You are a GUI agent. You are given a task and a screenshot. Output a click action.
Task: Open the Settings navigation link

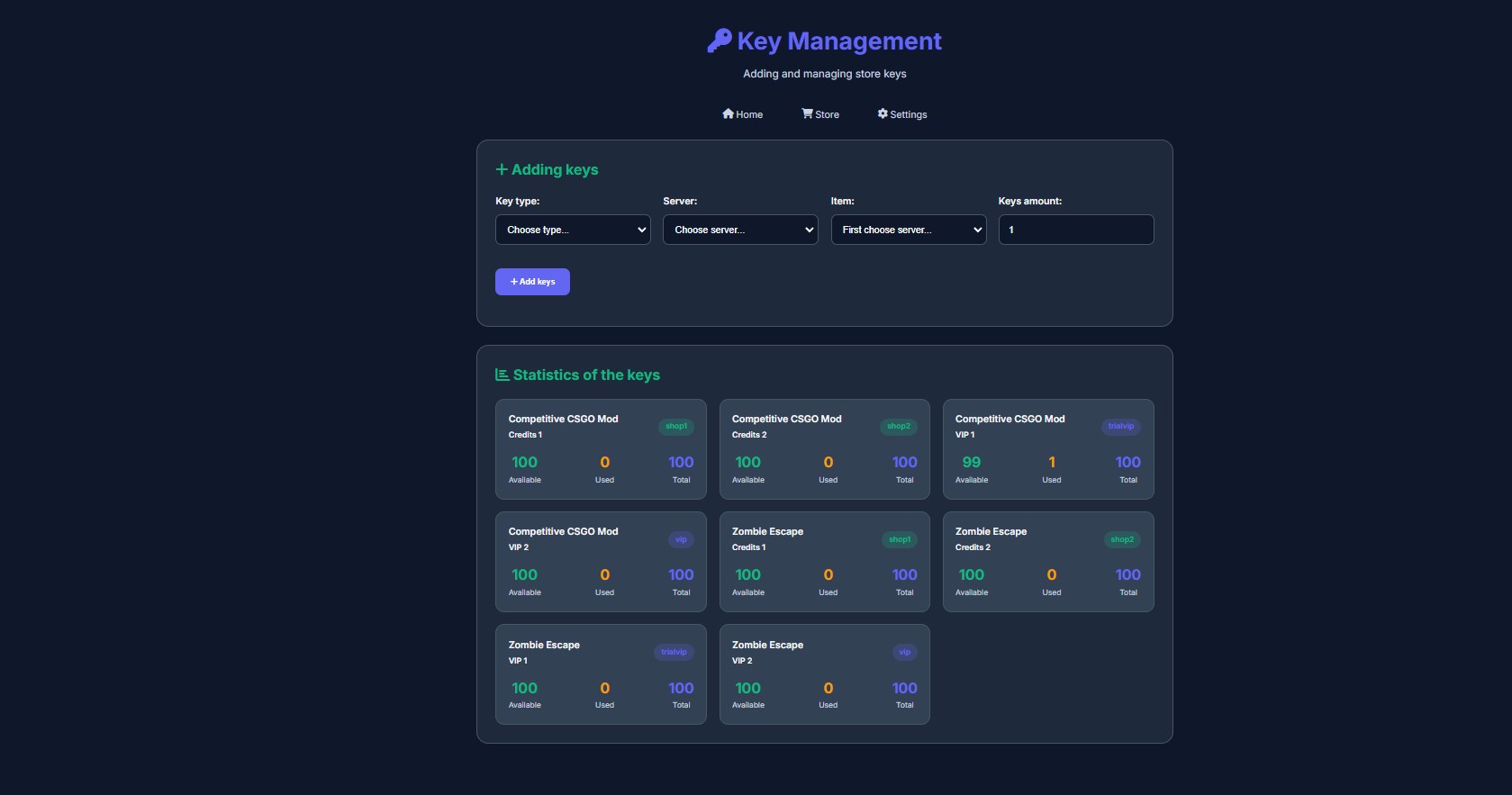908,114
